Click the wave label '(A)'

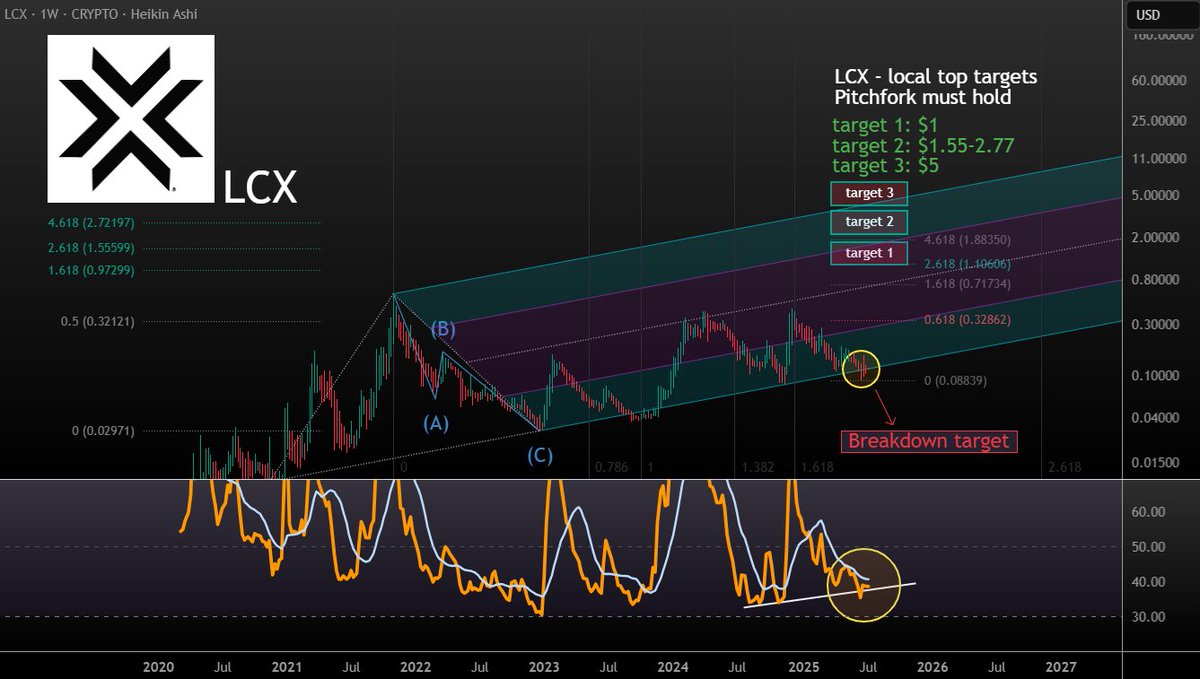point(435,423)
